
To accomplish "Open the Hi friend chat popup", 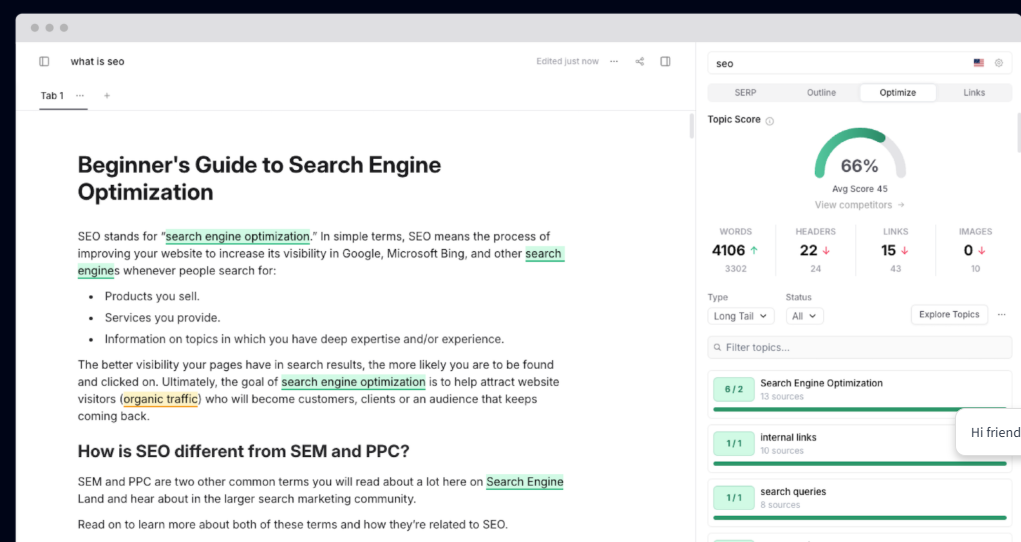I will point(988,432).
